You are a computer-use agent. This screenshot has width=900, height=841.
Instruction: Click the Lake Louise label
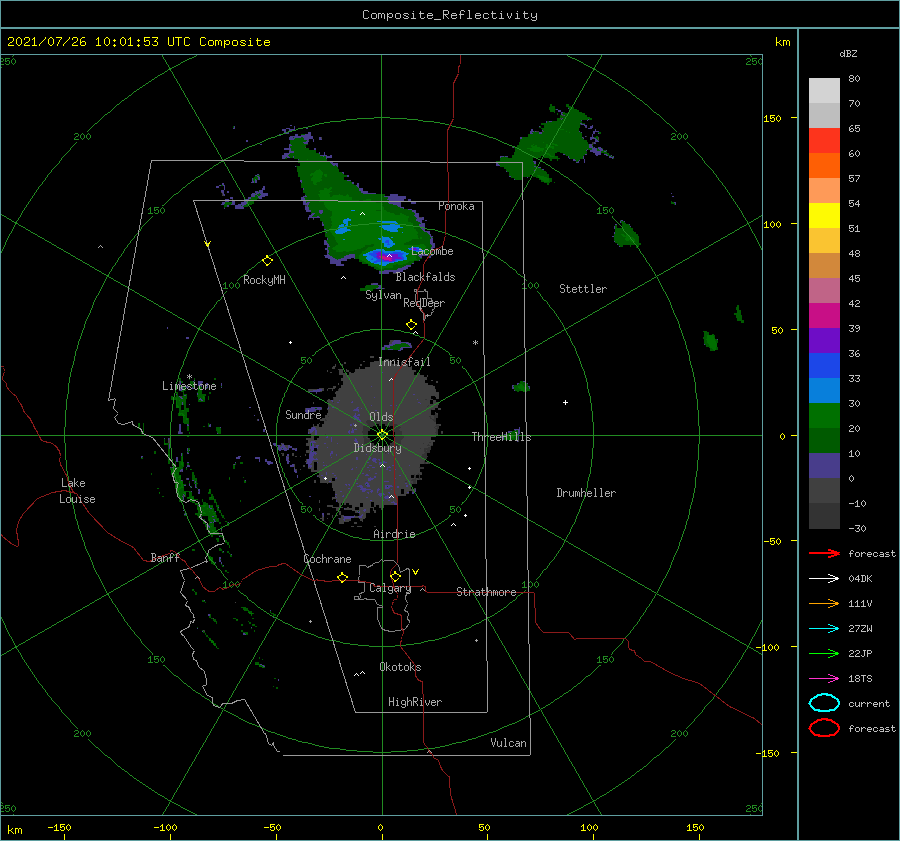(x=77, y=491)
